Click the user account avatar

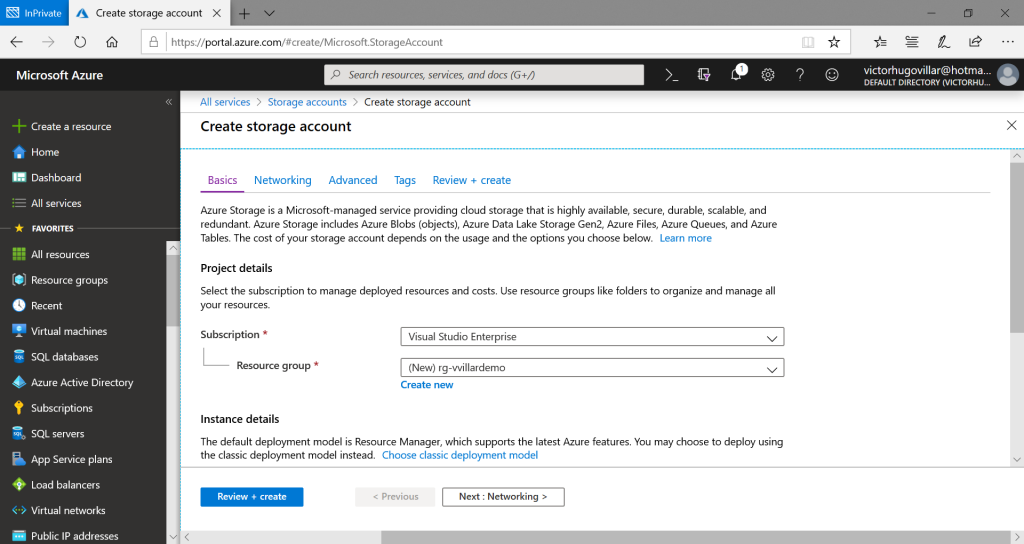(1008, 74)
